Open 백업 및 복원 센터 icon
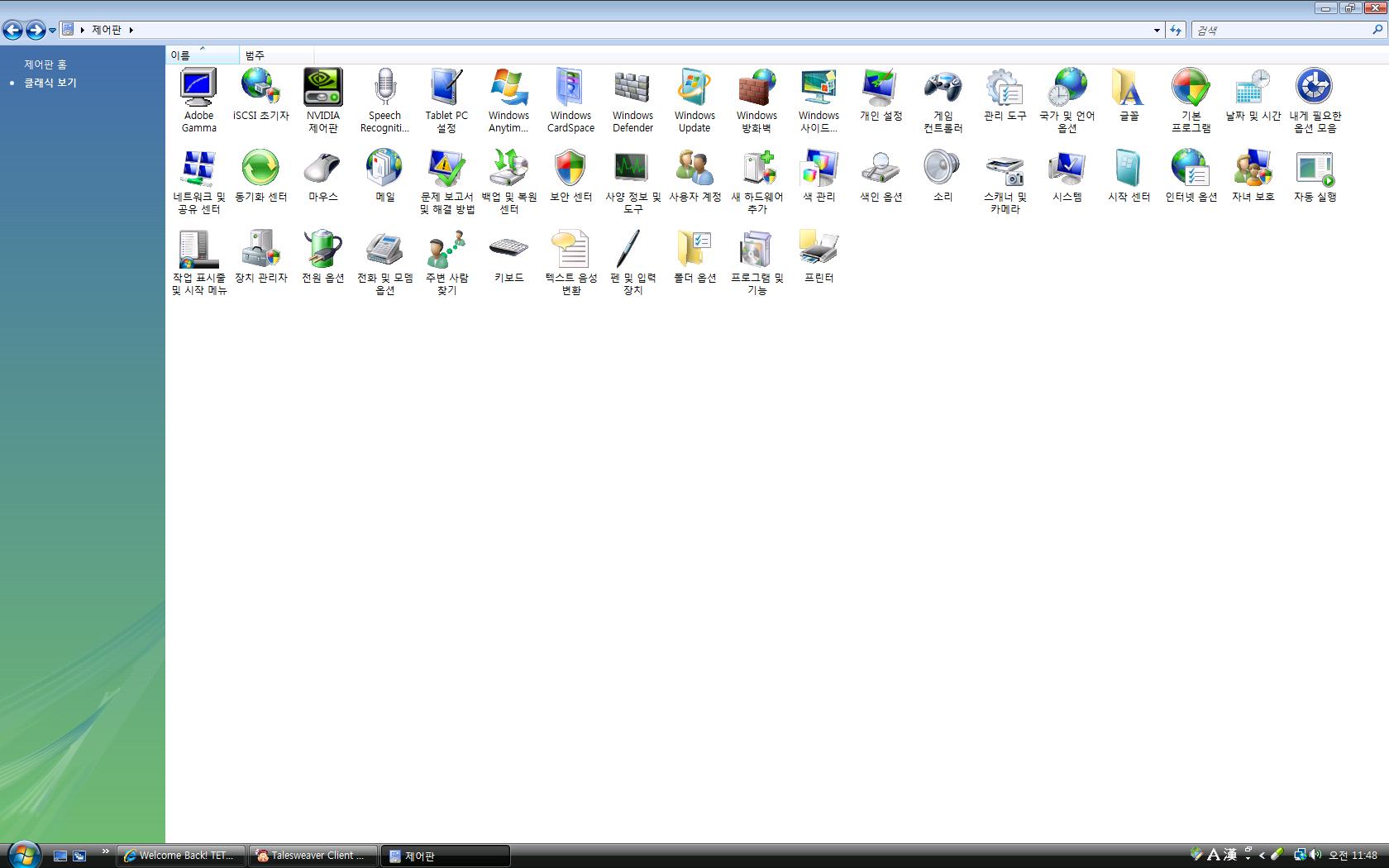The width and height of the screenshot is (1389, 868). (x=508, y=169)
